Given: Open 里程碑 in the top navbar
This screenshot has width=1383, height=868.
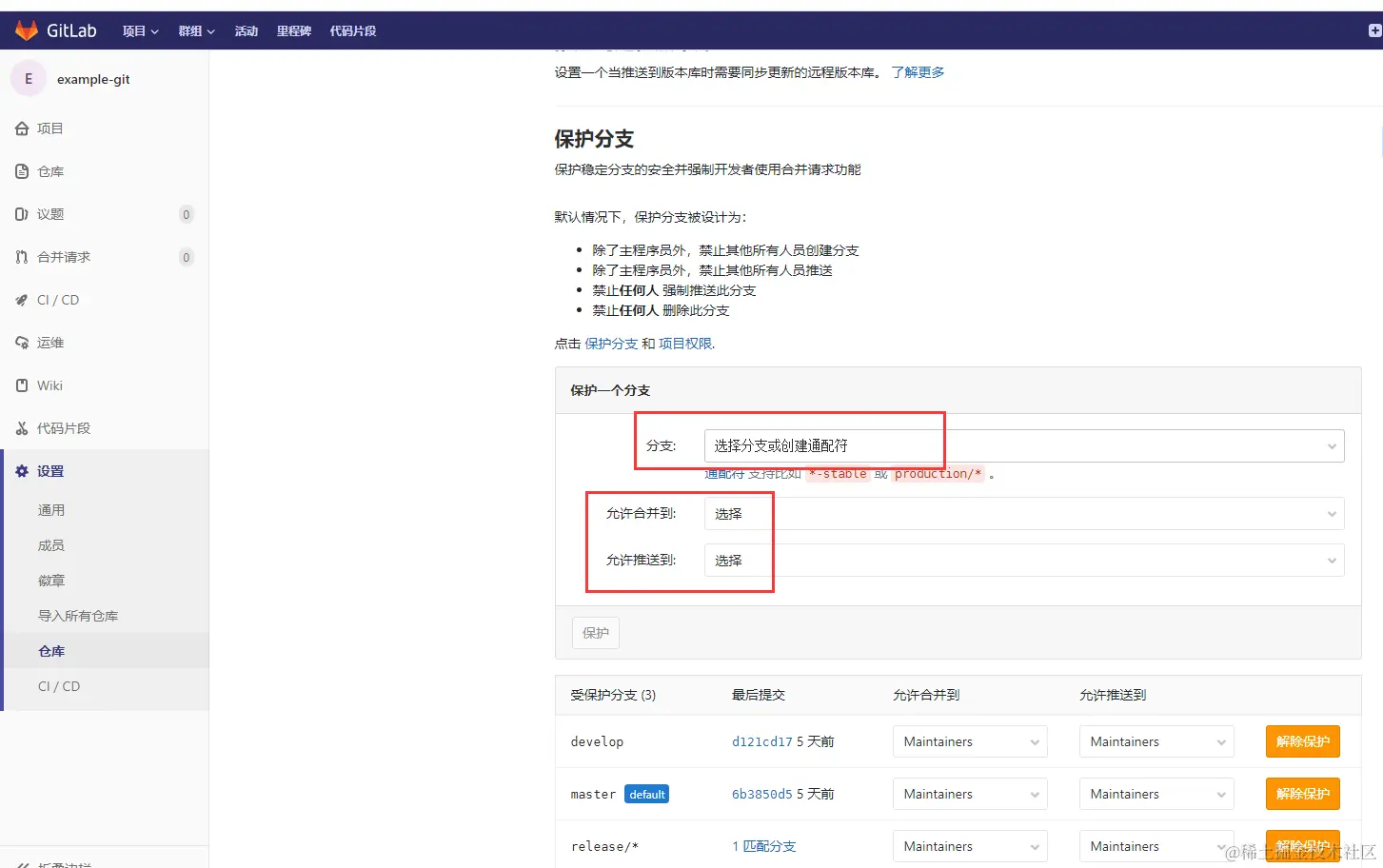Looking at the screenshot, I should coord(294,31).
